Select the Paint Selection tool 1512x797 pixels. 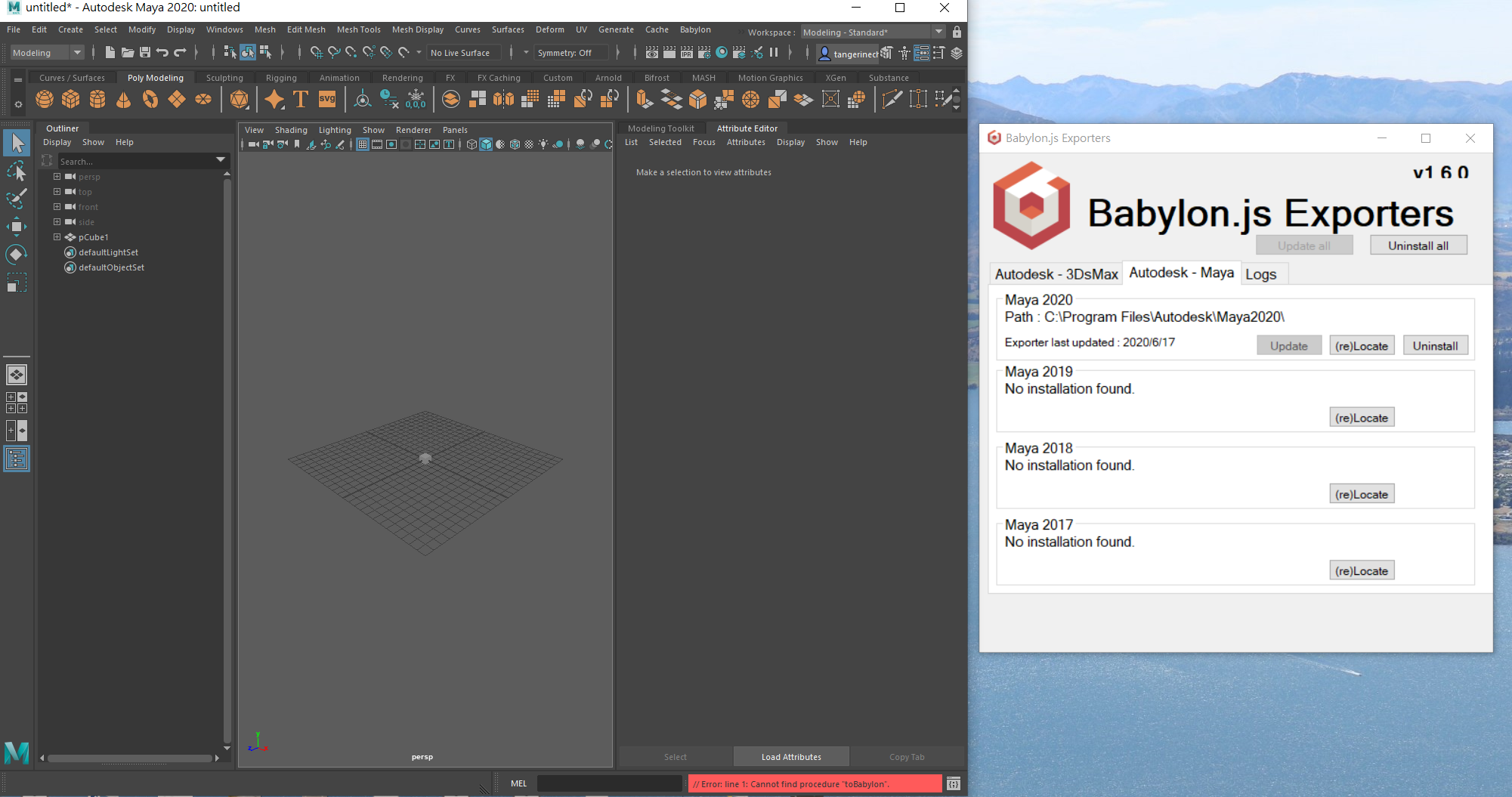pos(17,199)
